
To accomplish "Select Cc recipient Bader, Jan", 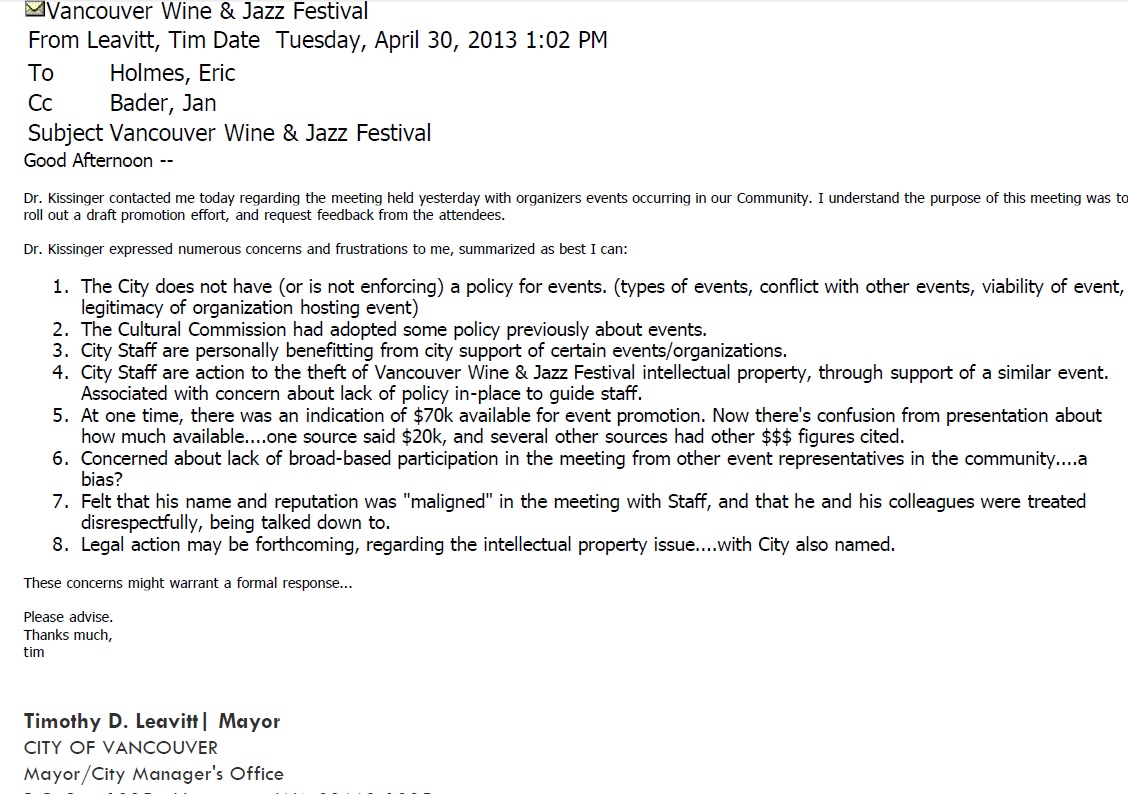I will (x=163, y=103).
